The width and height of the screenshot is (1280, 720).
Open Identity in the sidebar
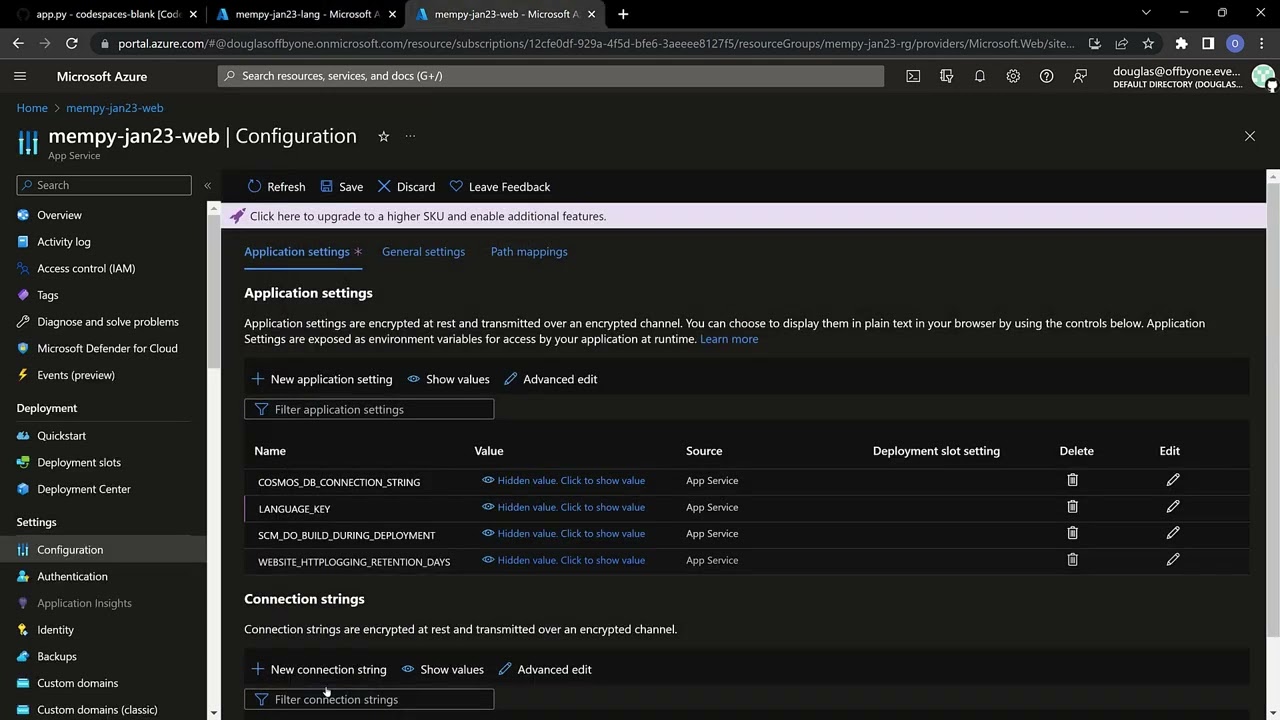click(x=56, y=630)
